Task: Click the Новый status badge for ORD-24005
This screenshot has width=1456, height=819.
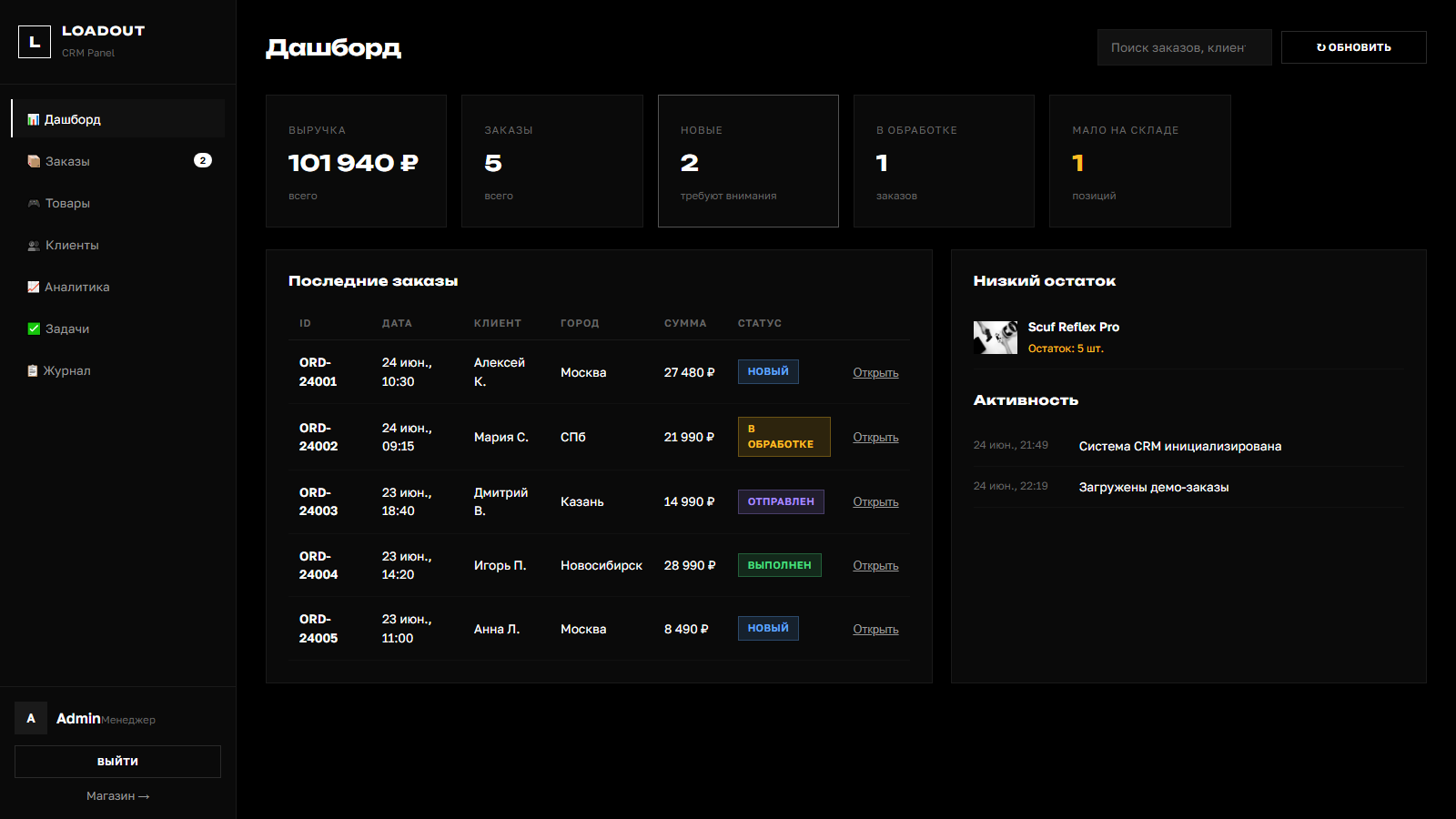Action: pyautogui.click(x=768, y=628)
